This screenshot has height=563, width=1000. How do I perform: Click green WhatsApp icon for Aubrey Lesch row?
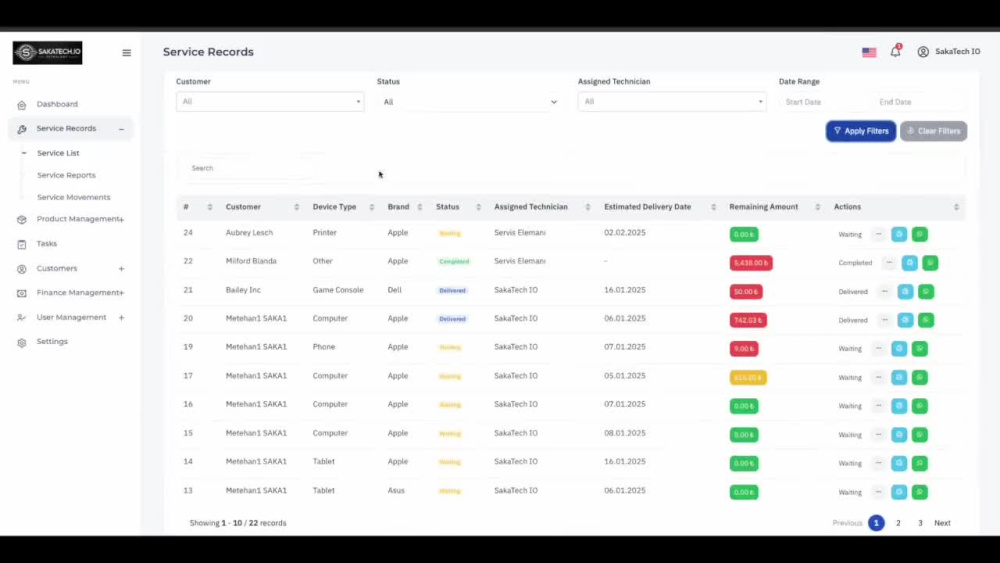pos(919,235)
